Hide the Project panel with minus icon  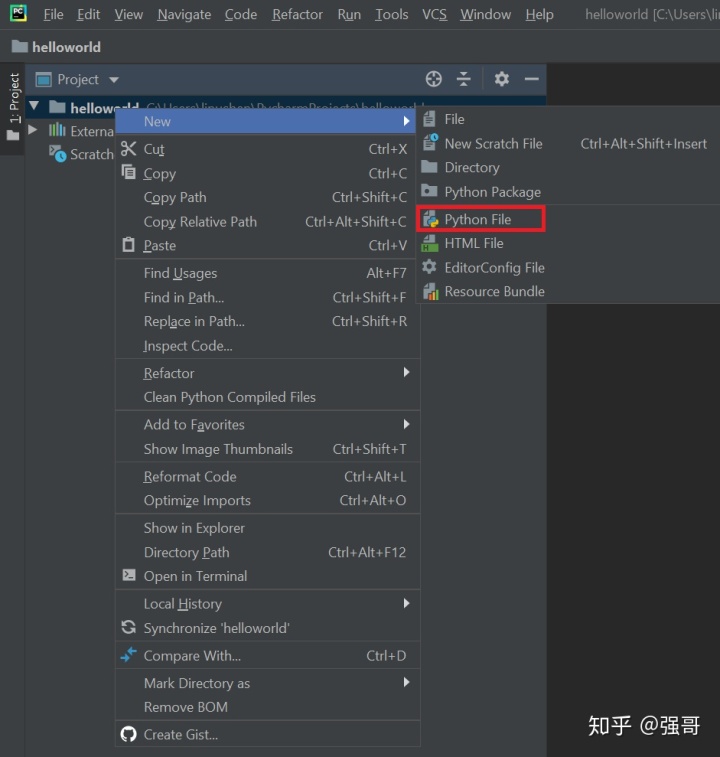pos(532,79)
